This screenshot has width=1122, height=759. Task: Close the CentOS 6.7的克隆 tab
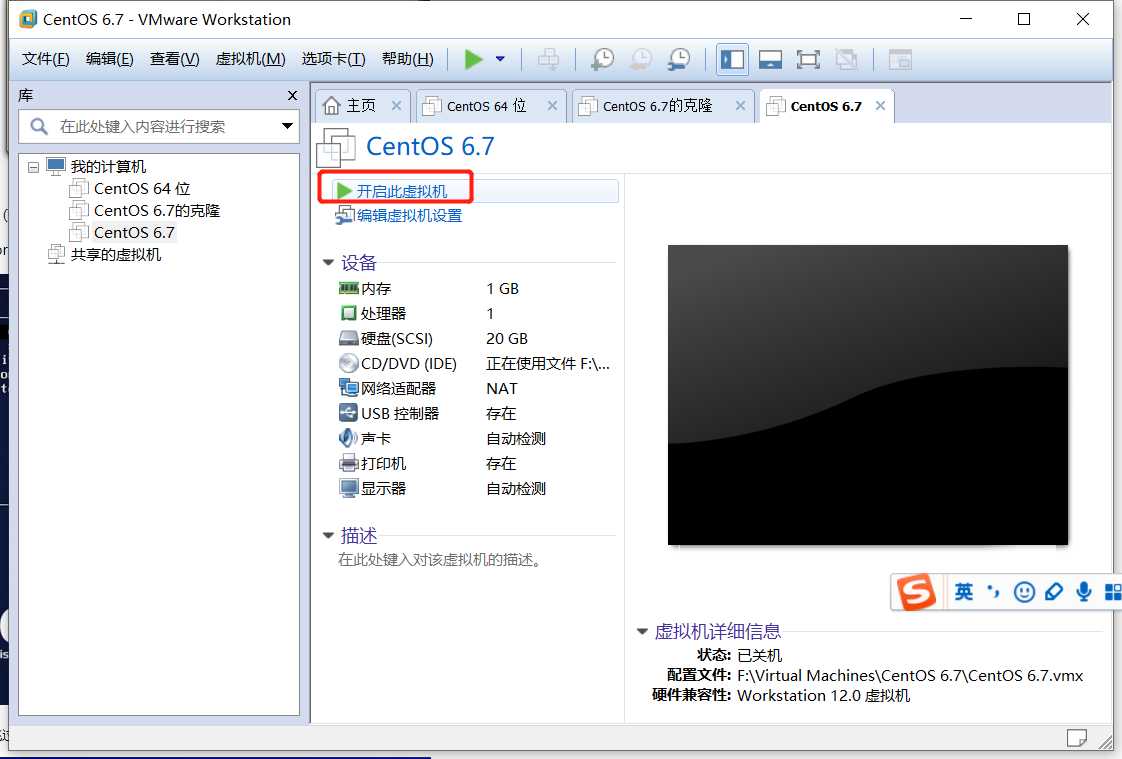point(741,106)
